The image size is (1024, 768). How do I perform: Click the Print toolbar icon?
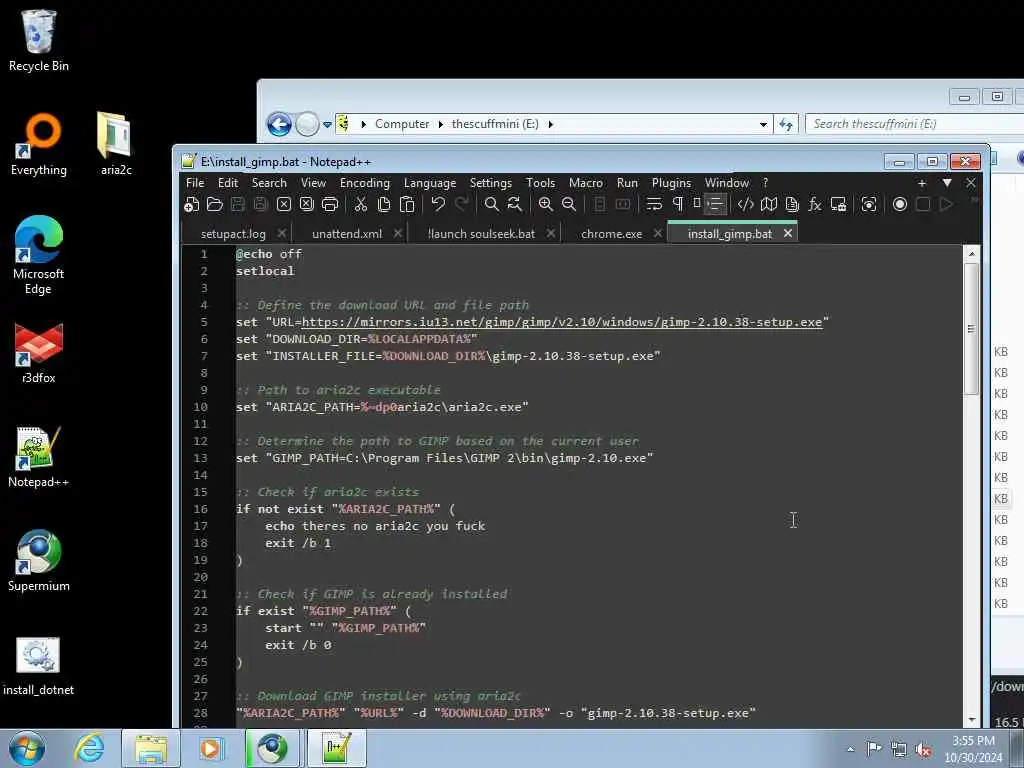330,205
